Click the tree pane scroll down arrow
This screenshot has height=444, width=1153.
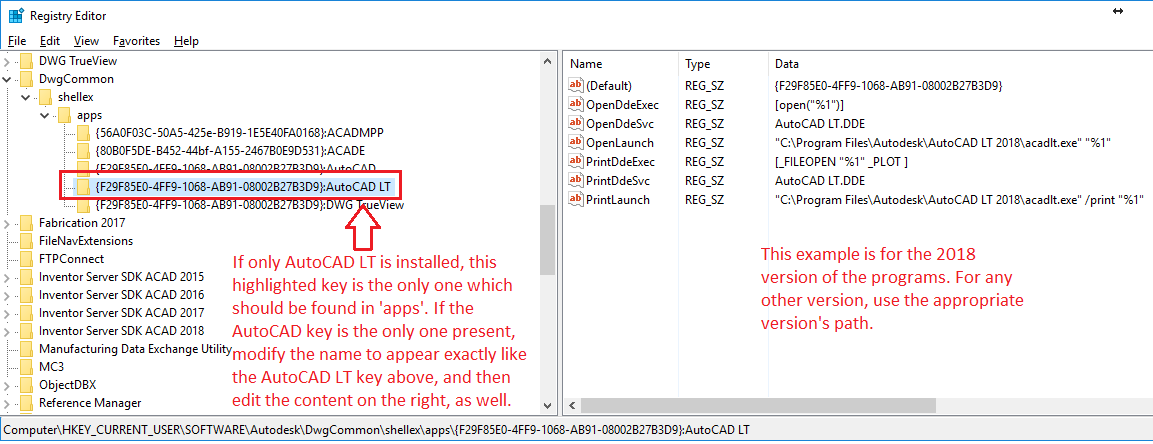(x=547, y=405)
